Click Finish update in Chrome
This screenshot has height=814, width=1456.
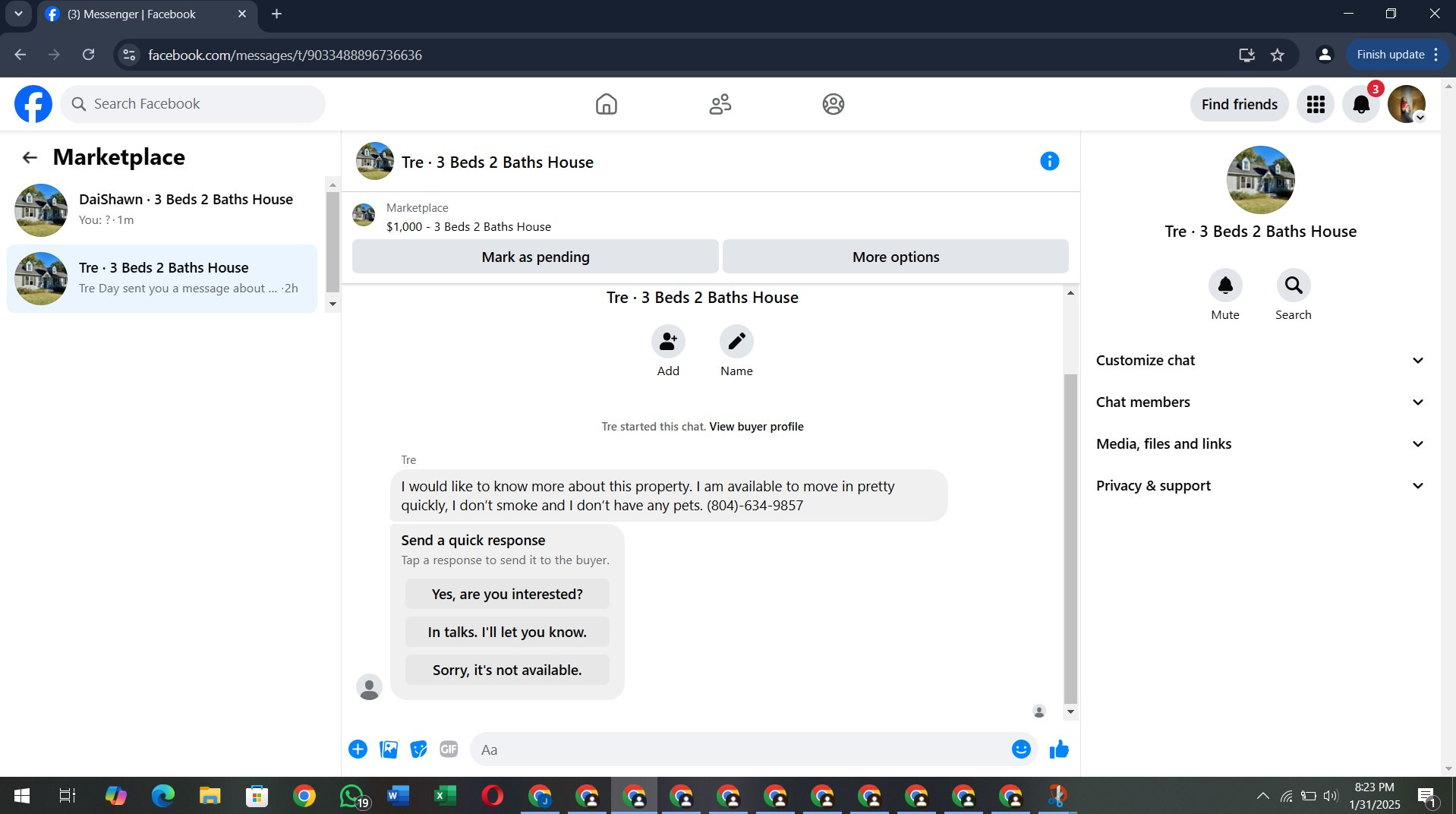pyautogui.click(x=1390, y=55)
